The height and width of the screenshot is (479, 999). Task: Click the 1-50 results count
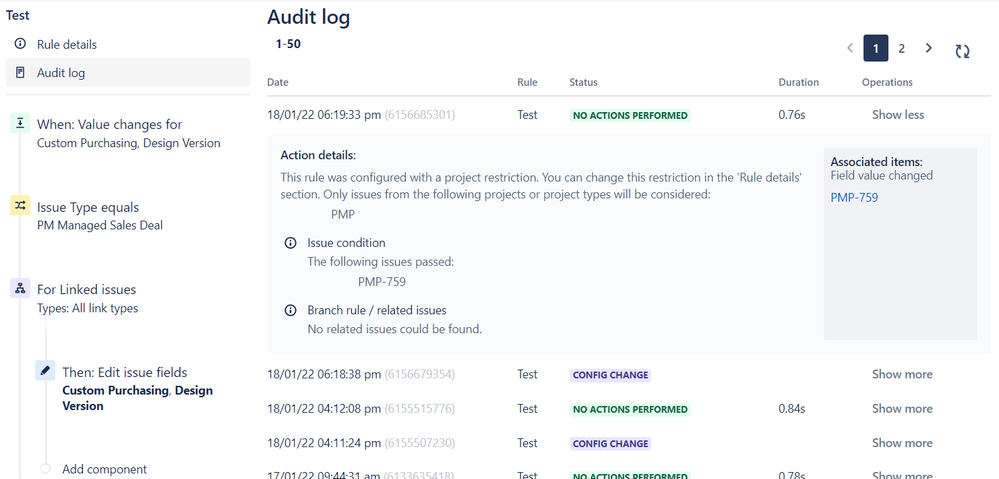pyautogui.click(x=288, y=44)
